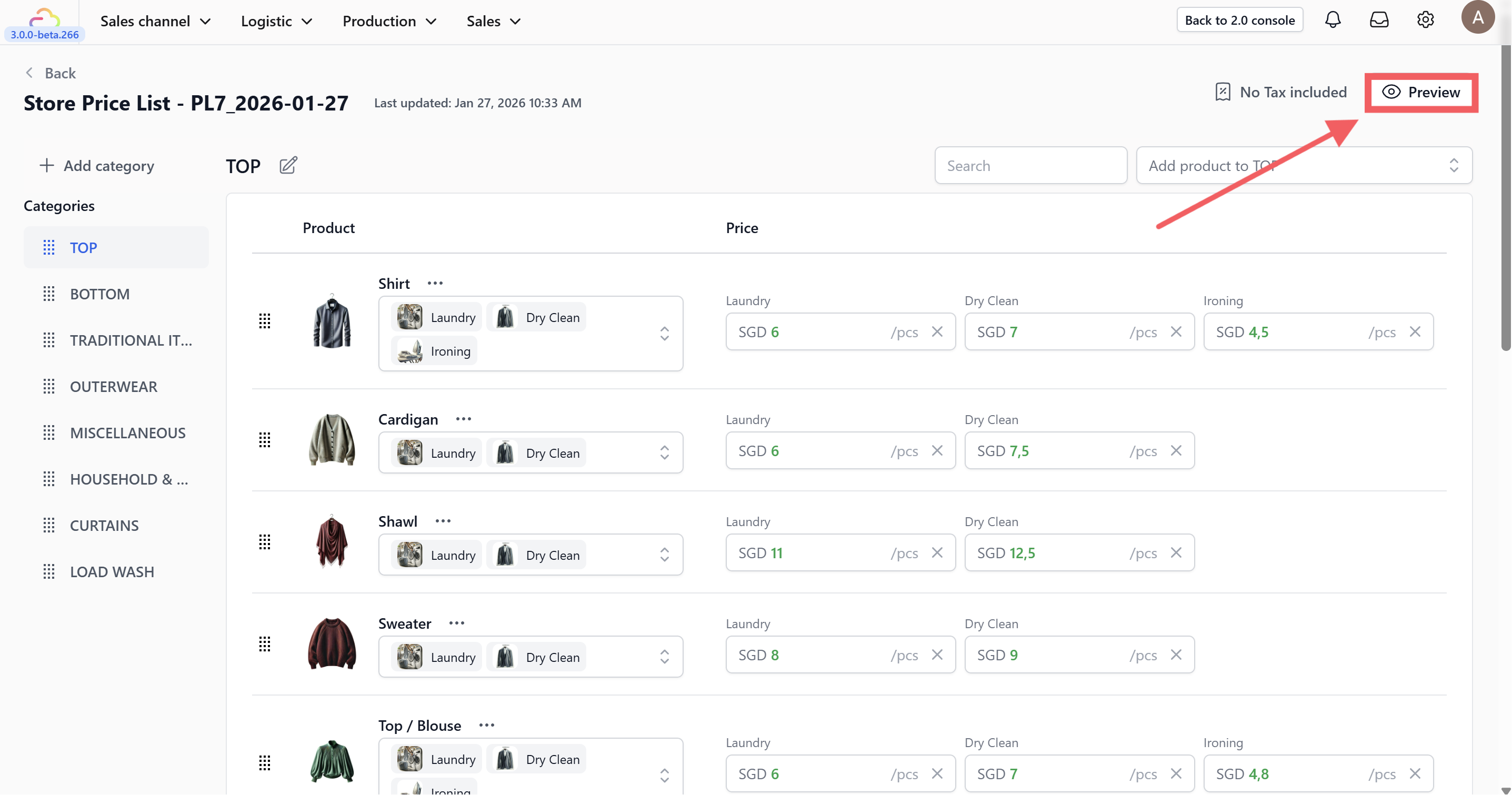Open the Add product to TOP dropdown

1304,165
